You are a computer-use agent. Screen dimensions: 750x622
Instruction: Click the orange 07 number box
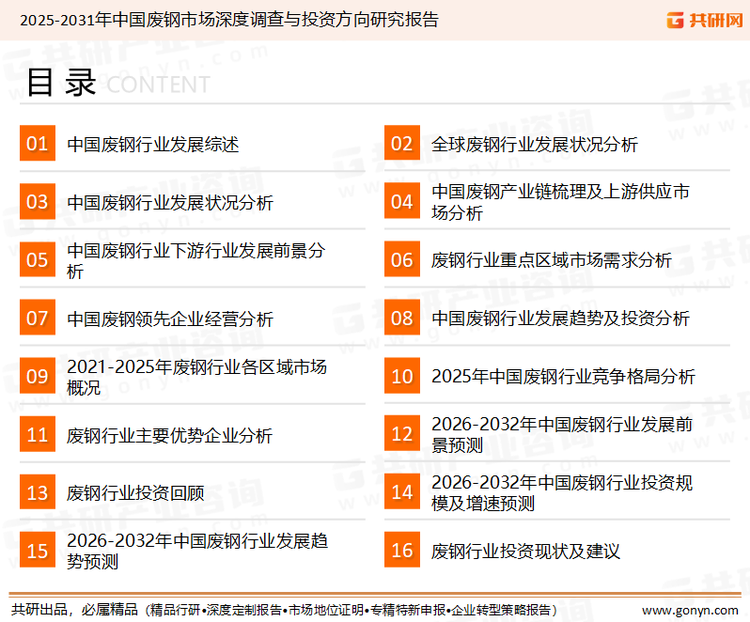tap(37, 318)
